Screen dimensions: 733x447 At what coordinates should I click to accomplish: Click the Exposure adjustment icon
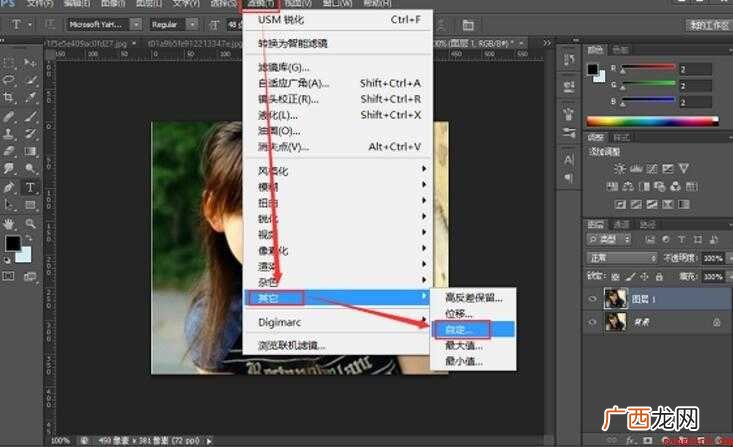668,169
